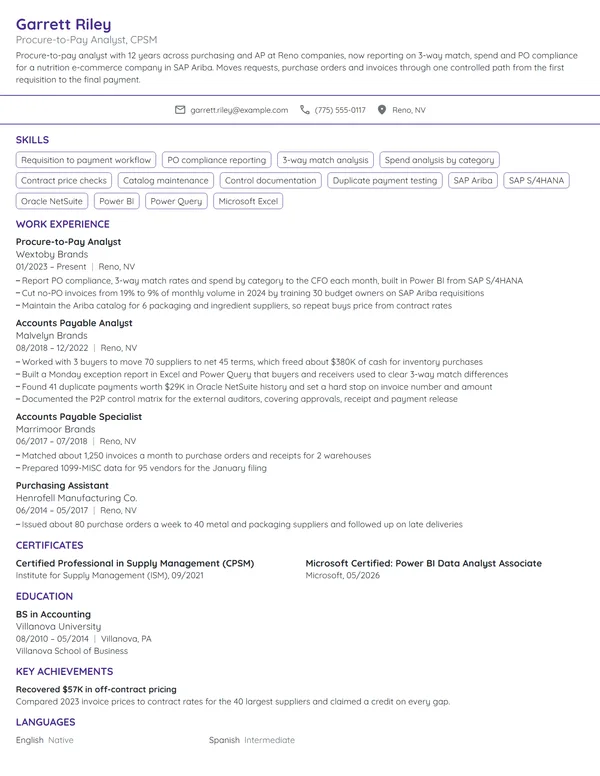Click the line Villanova School of Business
This screenshot has width=600, height=776.
pyautogui.click(x=72, y=651)
